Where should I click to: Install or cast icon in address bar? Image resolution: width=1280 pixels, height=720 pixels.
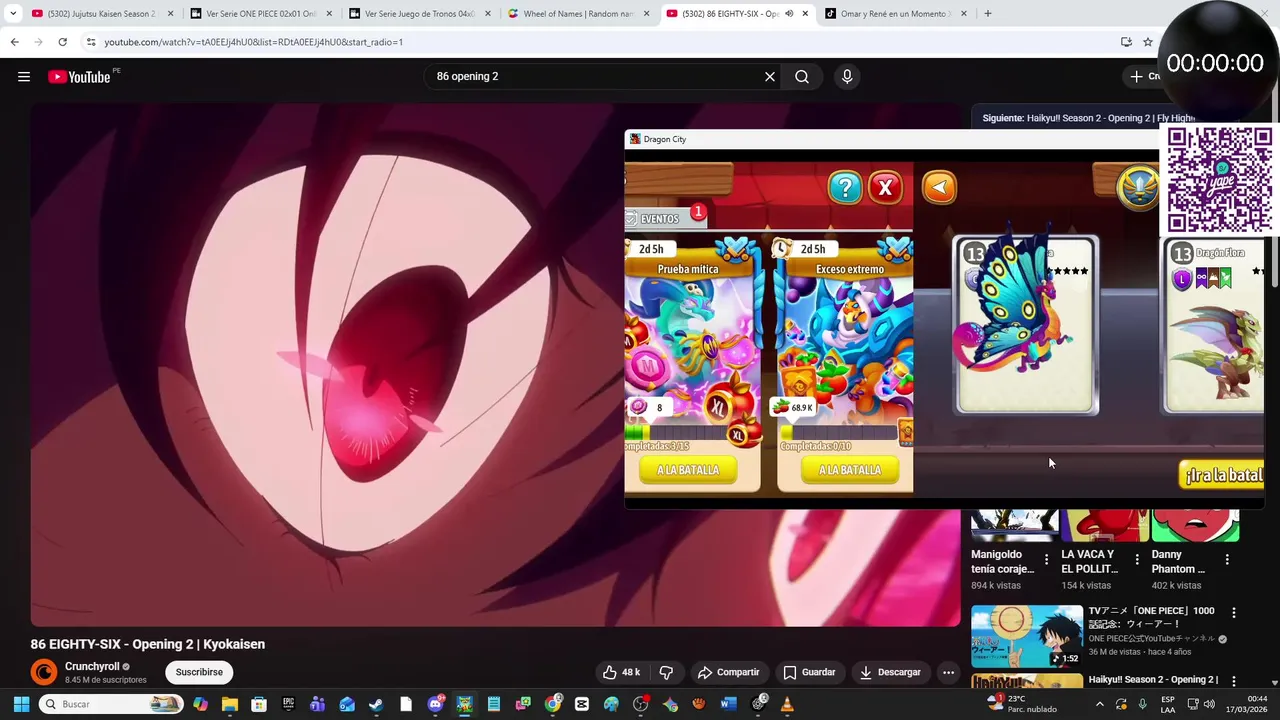tap(1126, 42)
